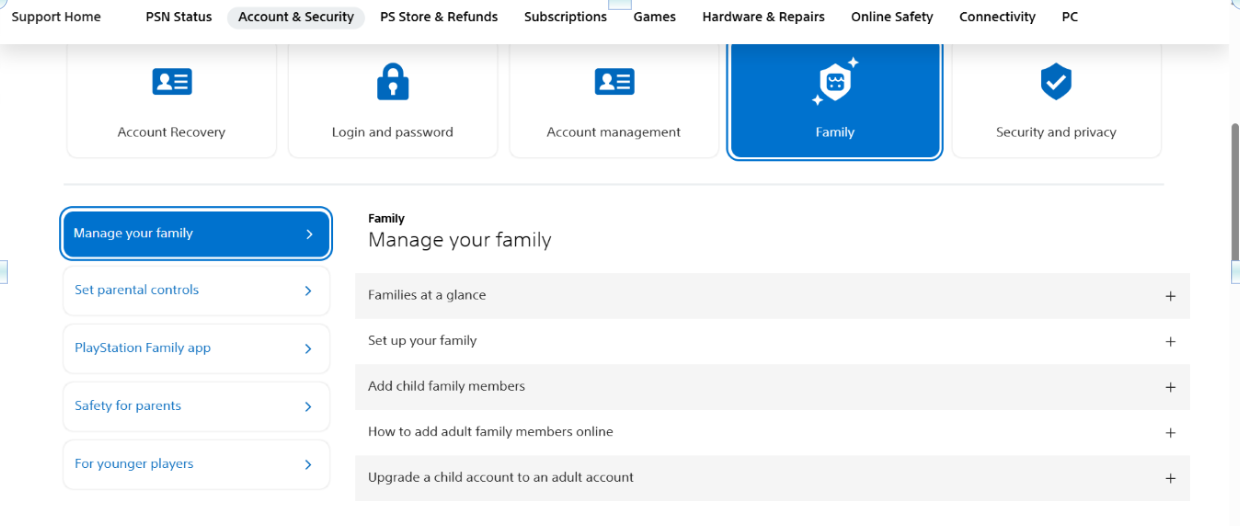Click Upgrade a child account text
Image resolution: width=1240 pixels, height=526 pixels.
501,478
